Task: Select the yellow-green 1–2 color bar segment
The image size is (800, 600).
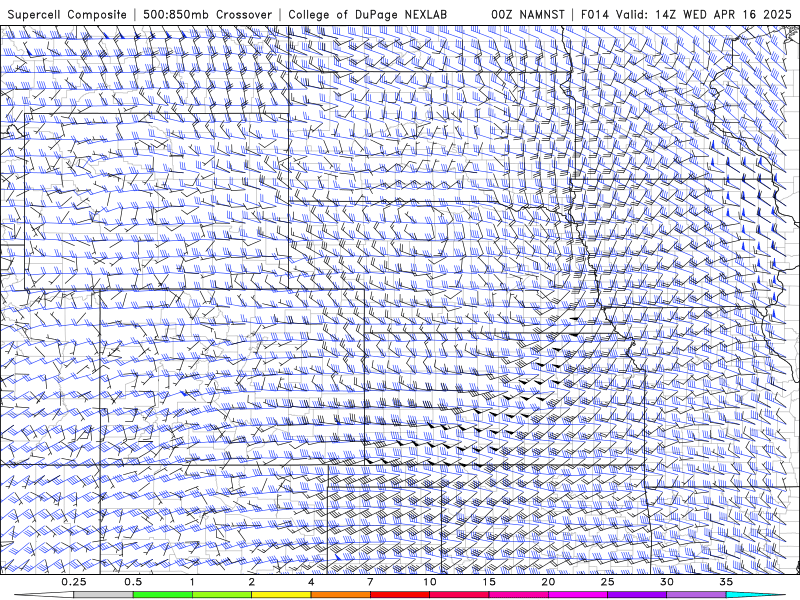Action: [221, 595]
